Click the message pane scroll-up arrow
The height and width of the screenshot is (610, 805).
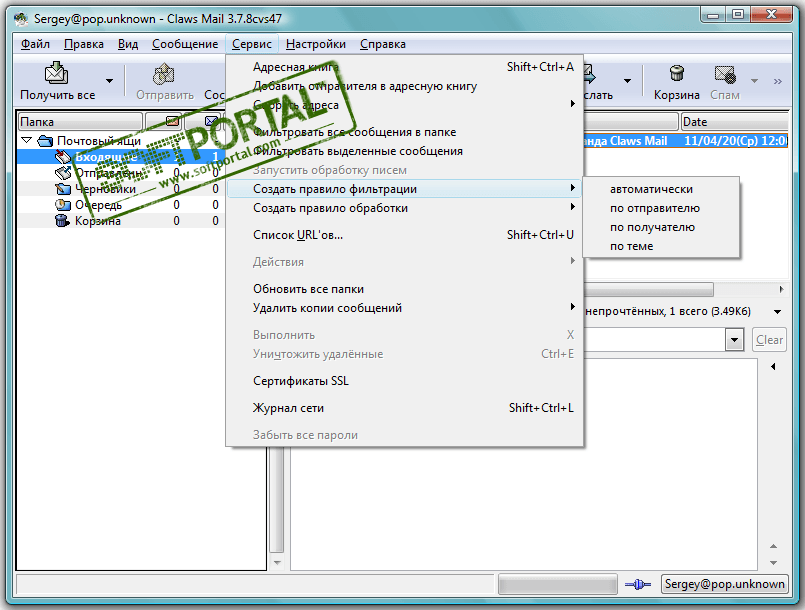point(773,546)
